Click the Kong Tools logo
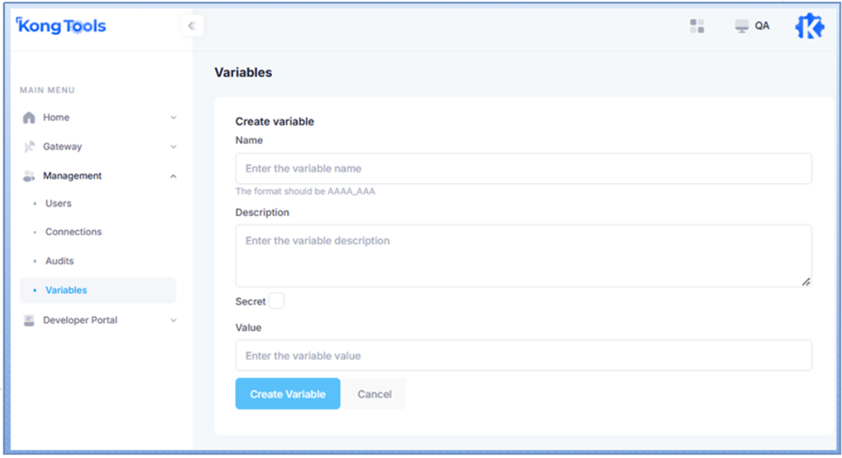This screenshot has height=458, width=842. [61, 27]
